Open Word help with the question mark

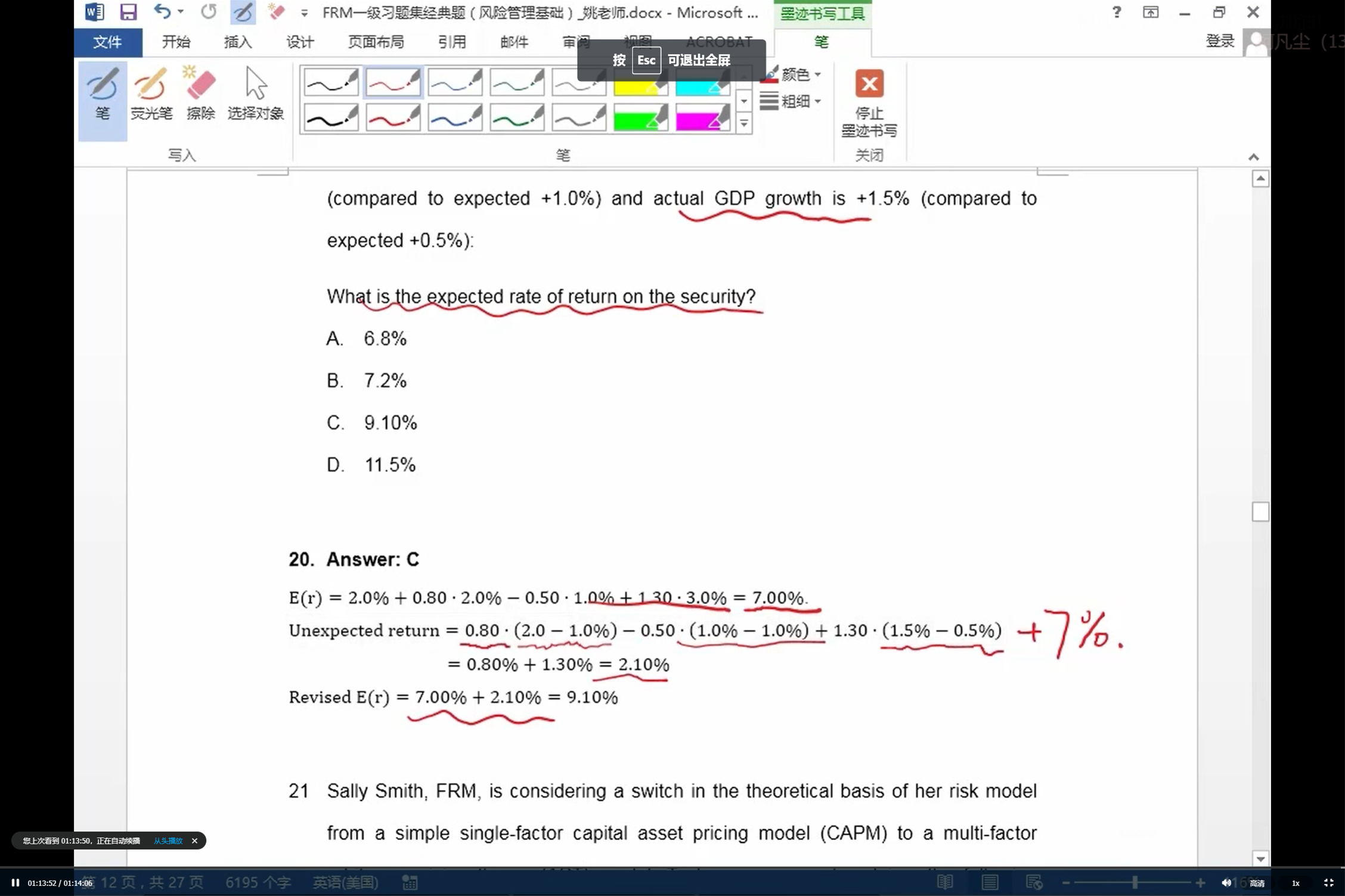[x=1116, y=12]
